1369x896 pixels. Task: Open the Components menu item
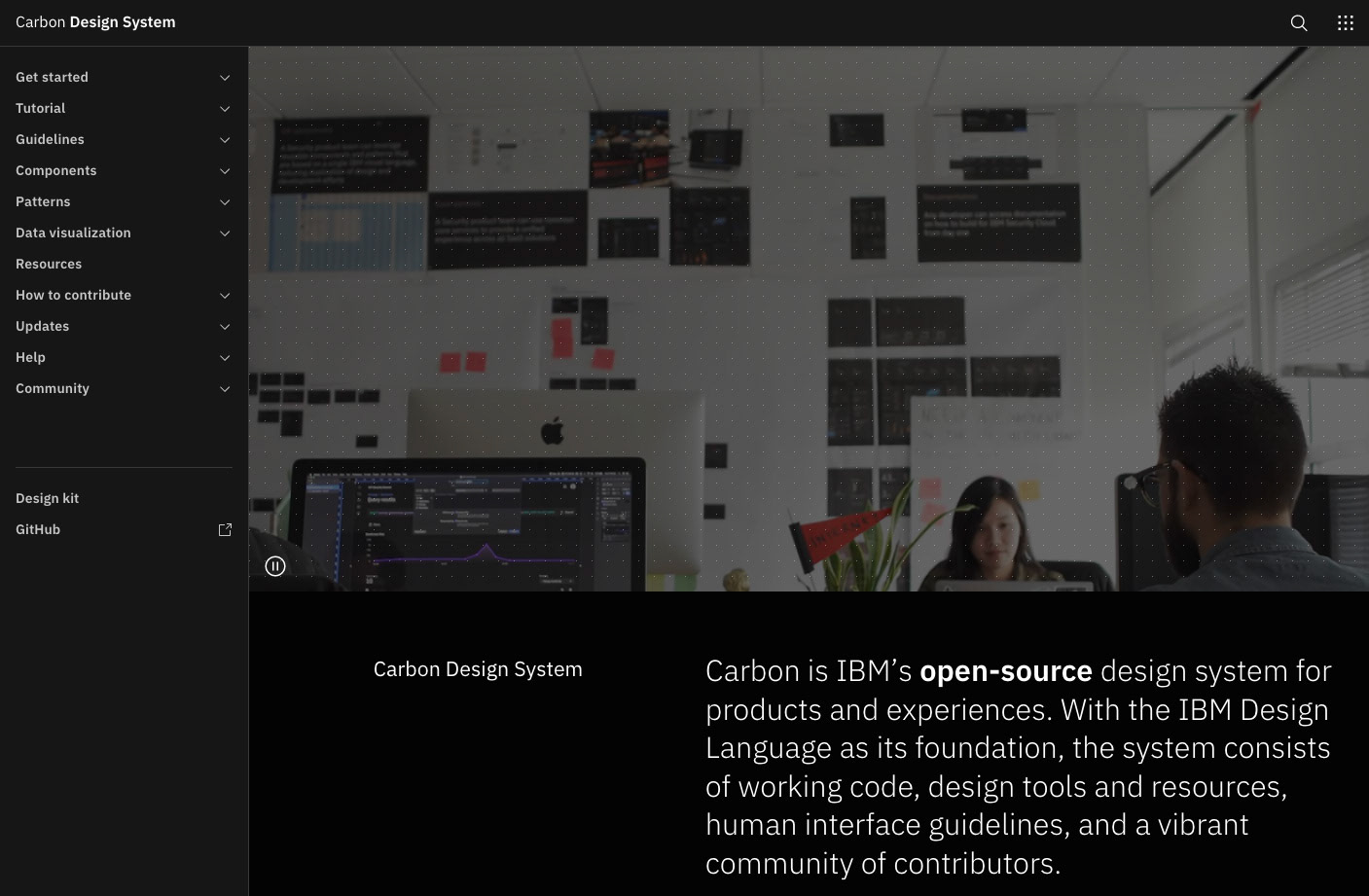124,170
